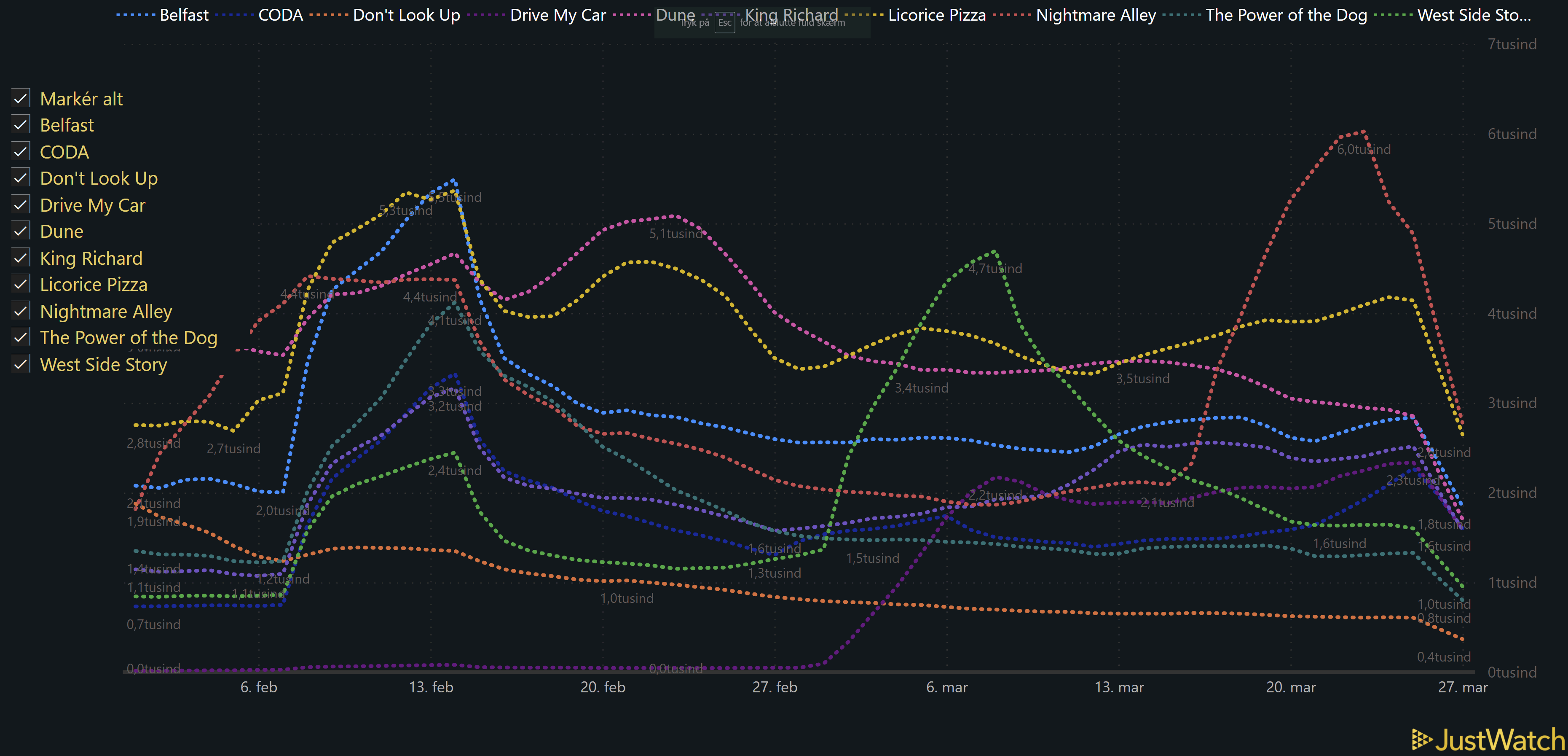Click the CODA legend item in chart header
This screenshot has width=1568, height=756.
tap(280, 15)
